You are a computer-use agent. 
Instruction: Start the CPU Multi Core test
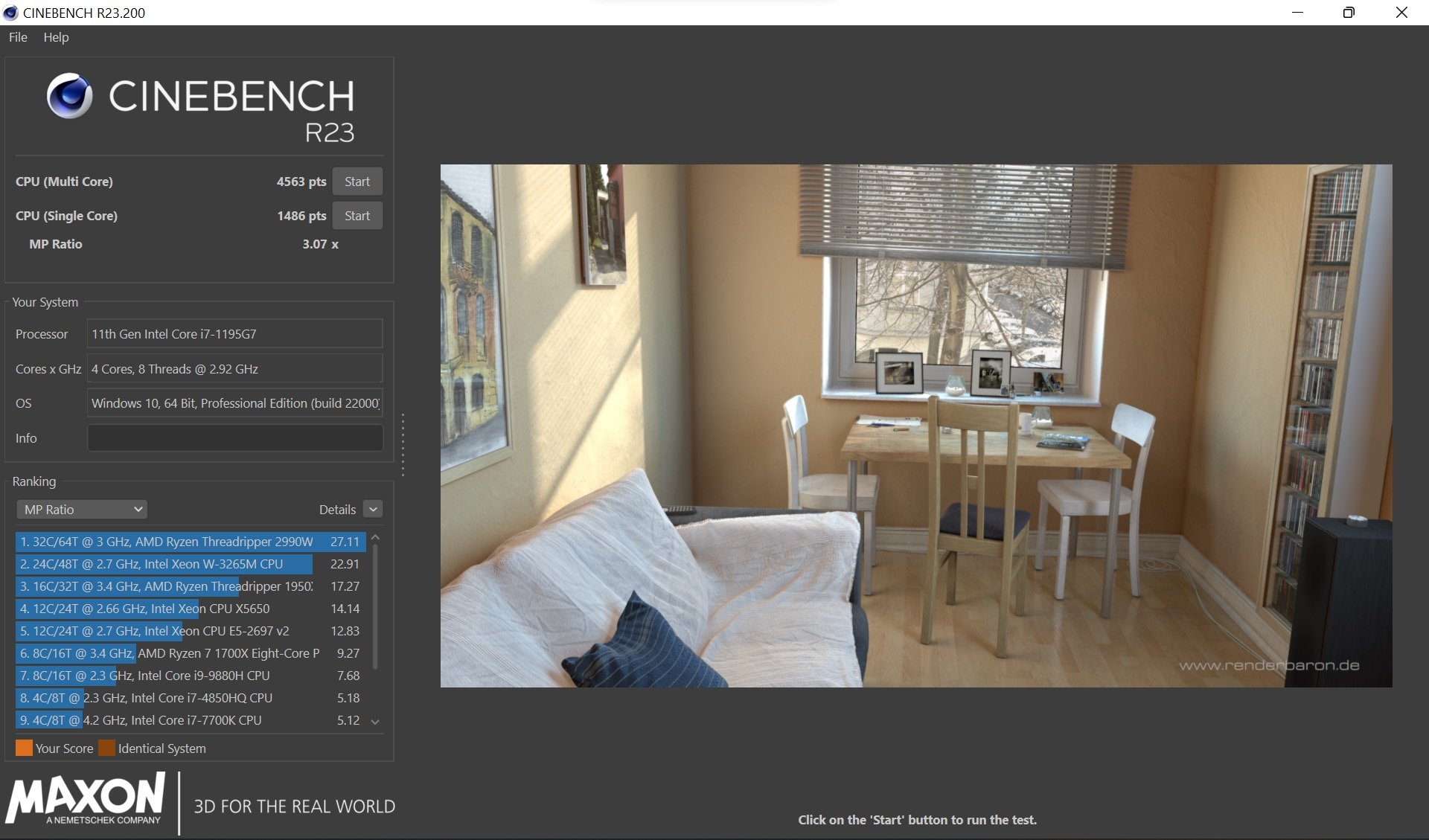pos(357,181)
